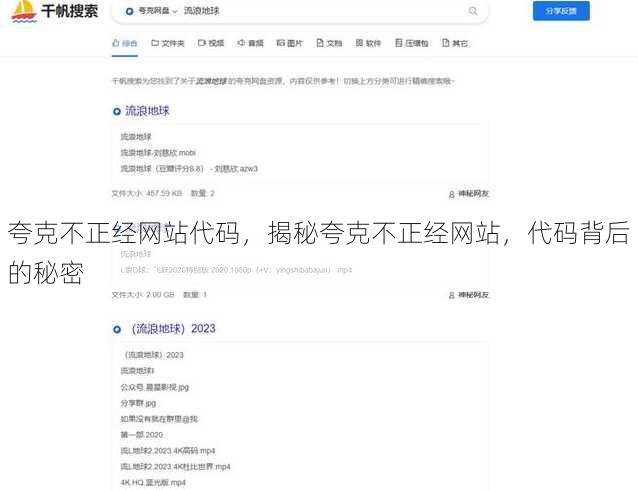Switch to the 压缩包 tab
The image size is (638, 490).
click(x=411, y=43)
